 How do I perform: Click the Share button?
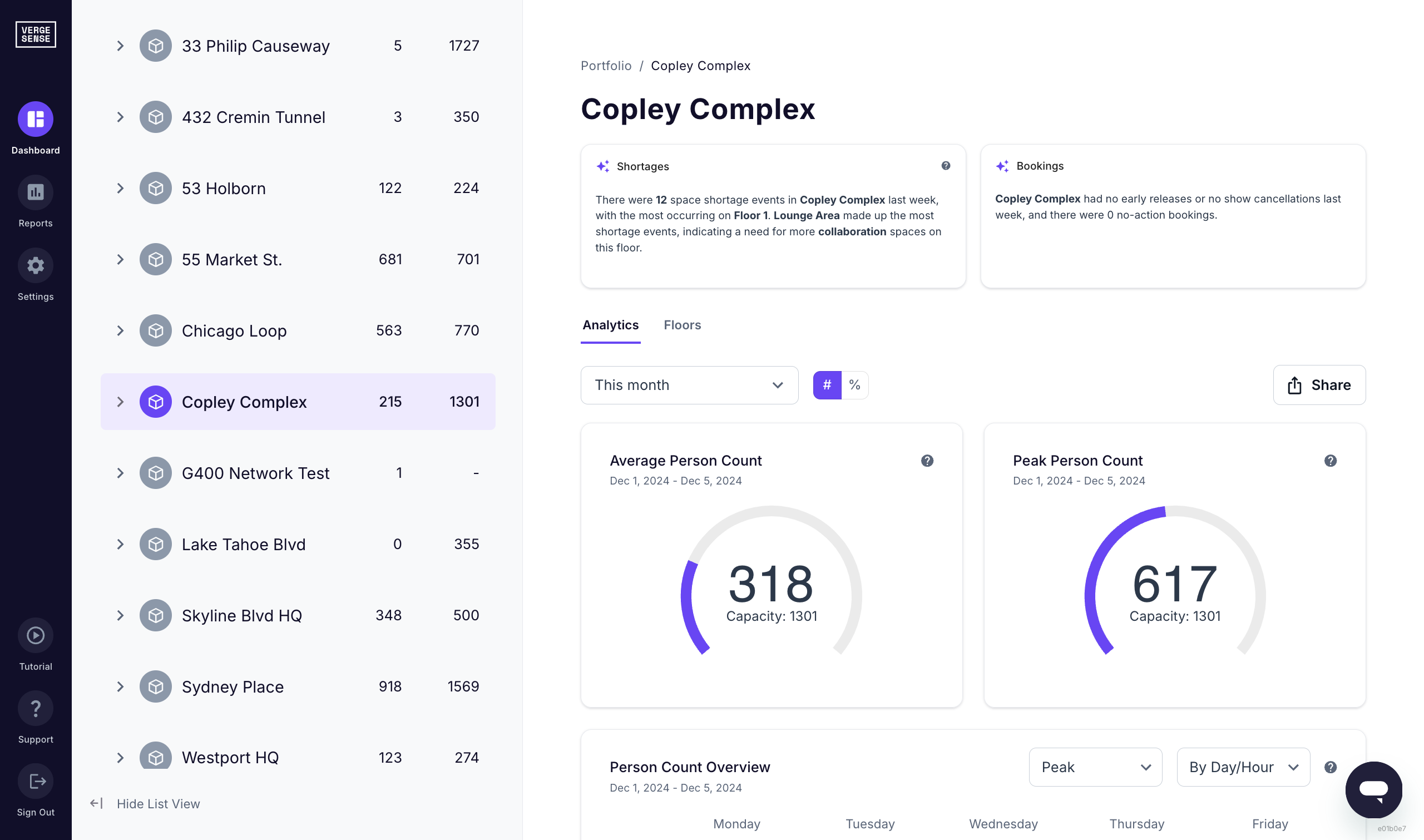coord(1319,385)
